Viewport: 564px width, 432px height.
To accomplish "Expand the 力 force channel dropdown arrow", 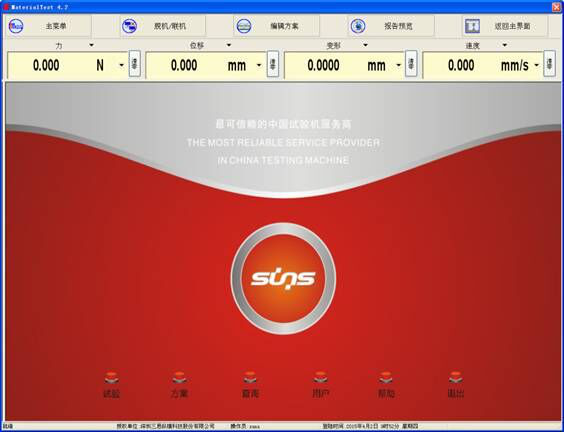I will (x=91, y=45).
